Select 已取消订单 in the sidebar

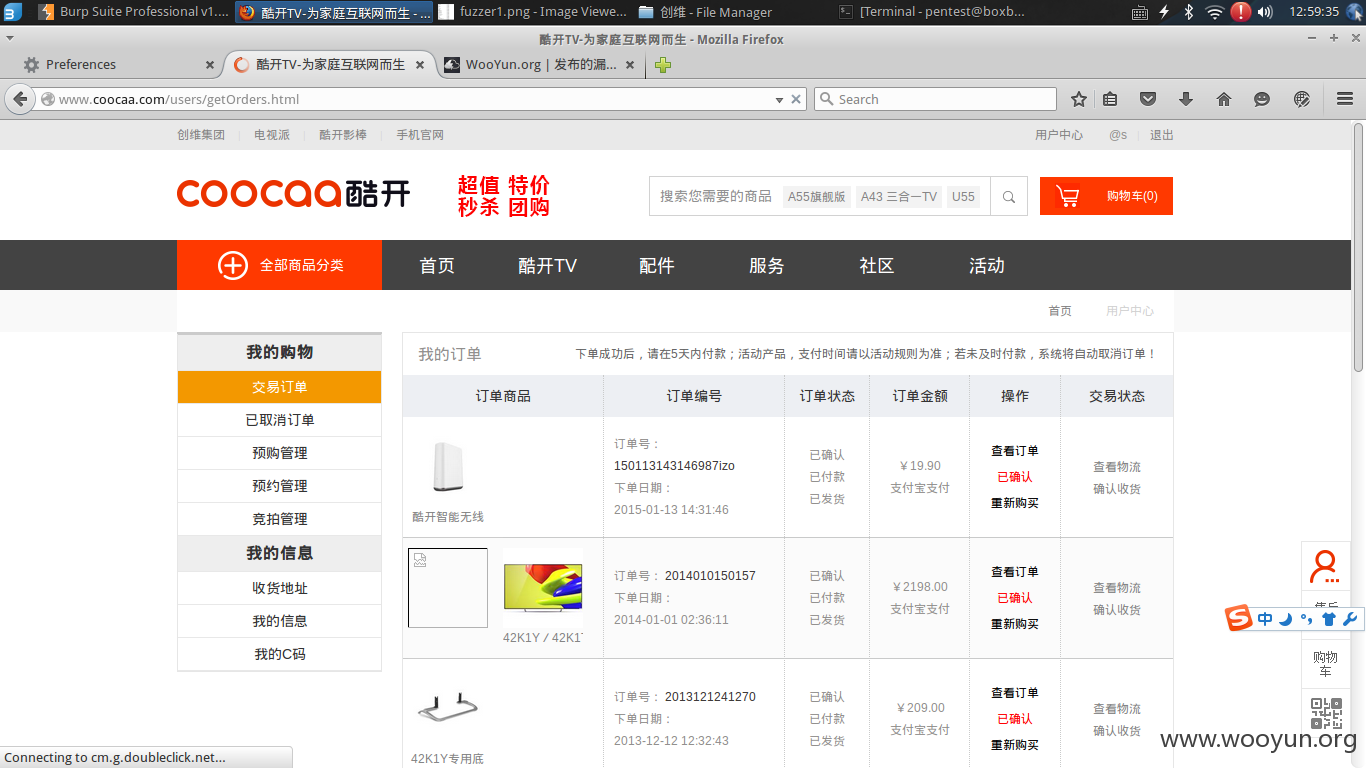pos(280,420)
